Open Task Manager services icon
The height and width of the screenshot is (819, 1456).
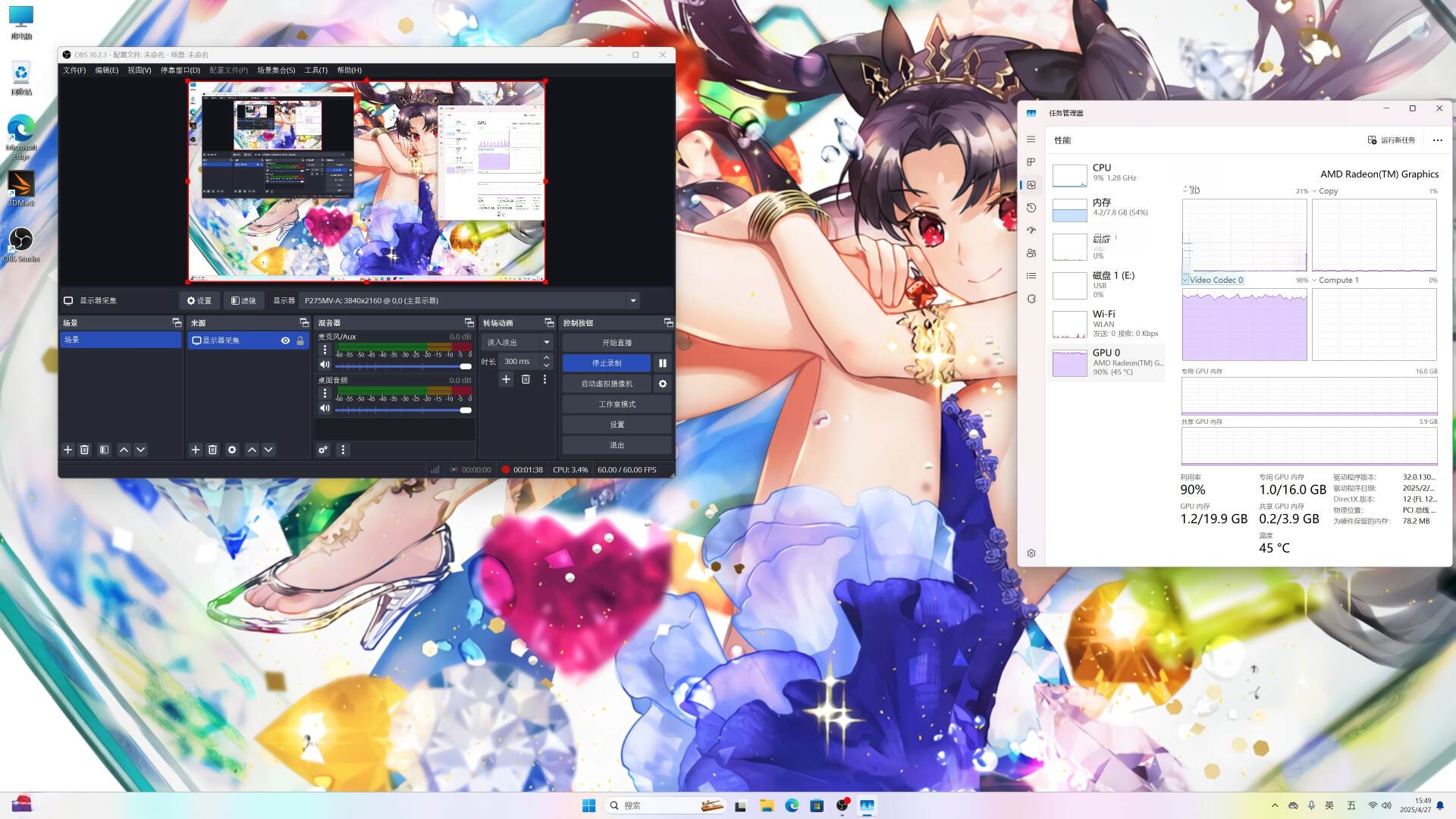(1031, 299)
